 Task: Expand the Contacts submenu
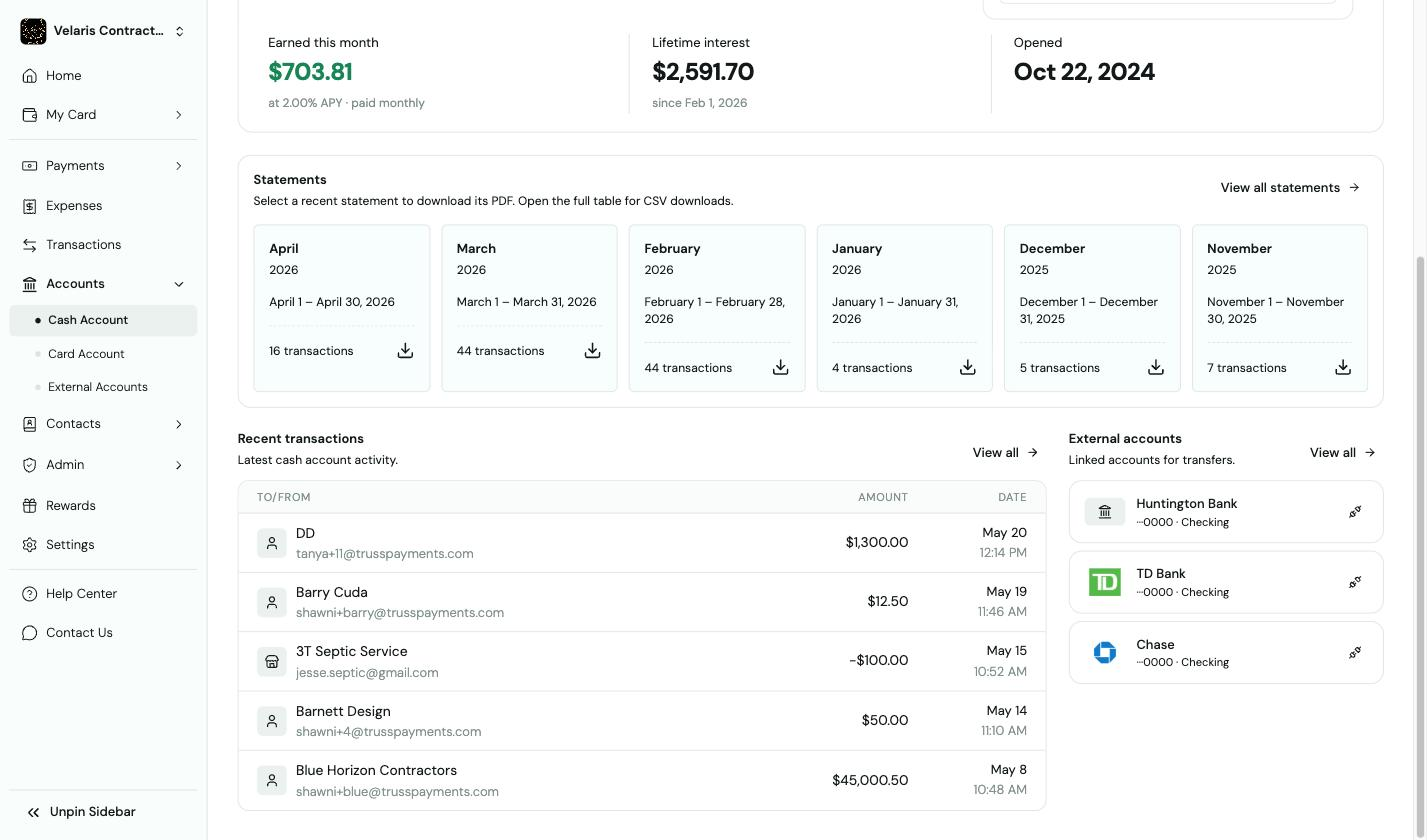pos(179,424)
